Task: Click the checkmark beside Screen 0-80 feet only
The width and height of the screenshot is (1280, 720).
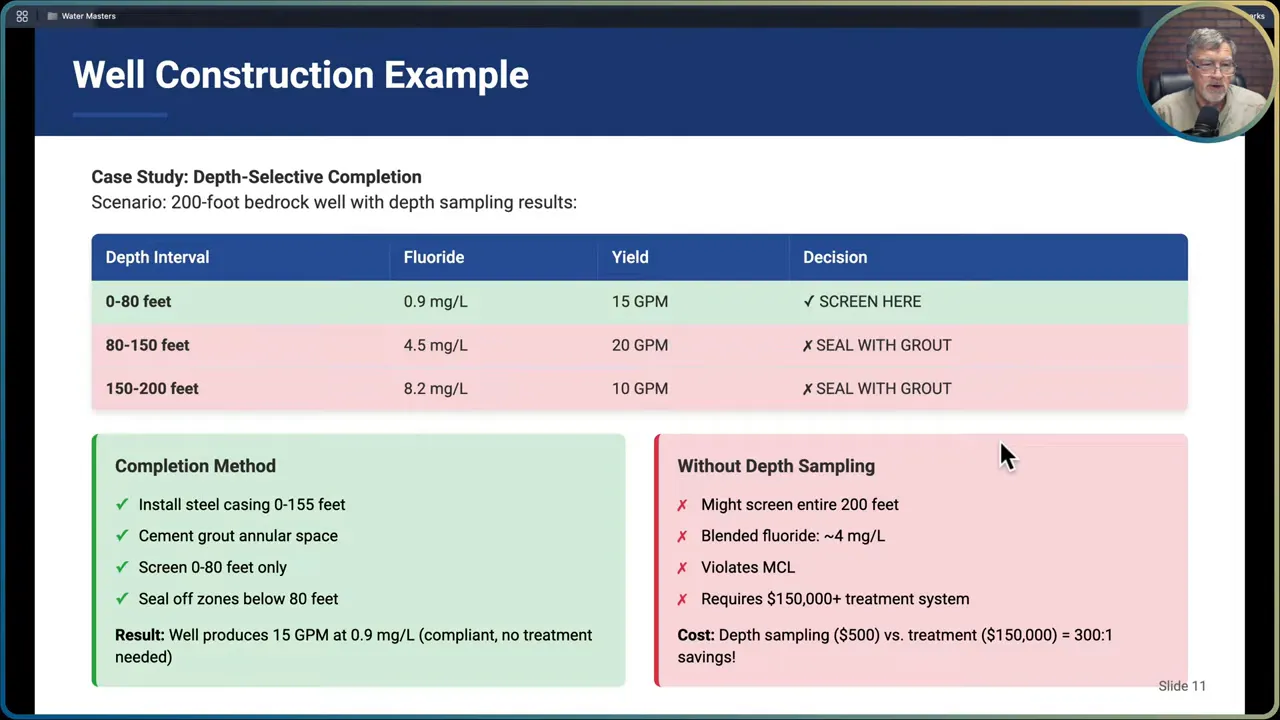Action: coord(122,567)
